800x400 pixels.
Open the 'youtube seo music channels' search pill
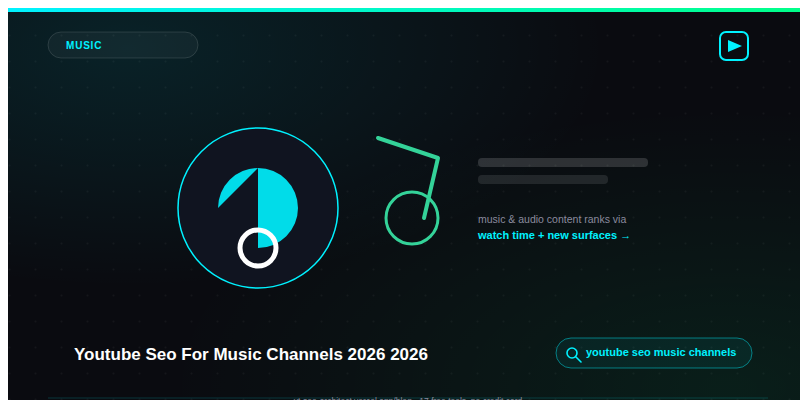pyautogui.click(x=654, y=353)
